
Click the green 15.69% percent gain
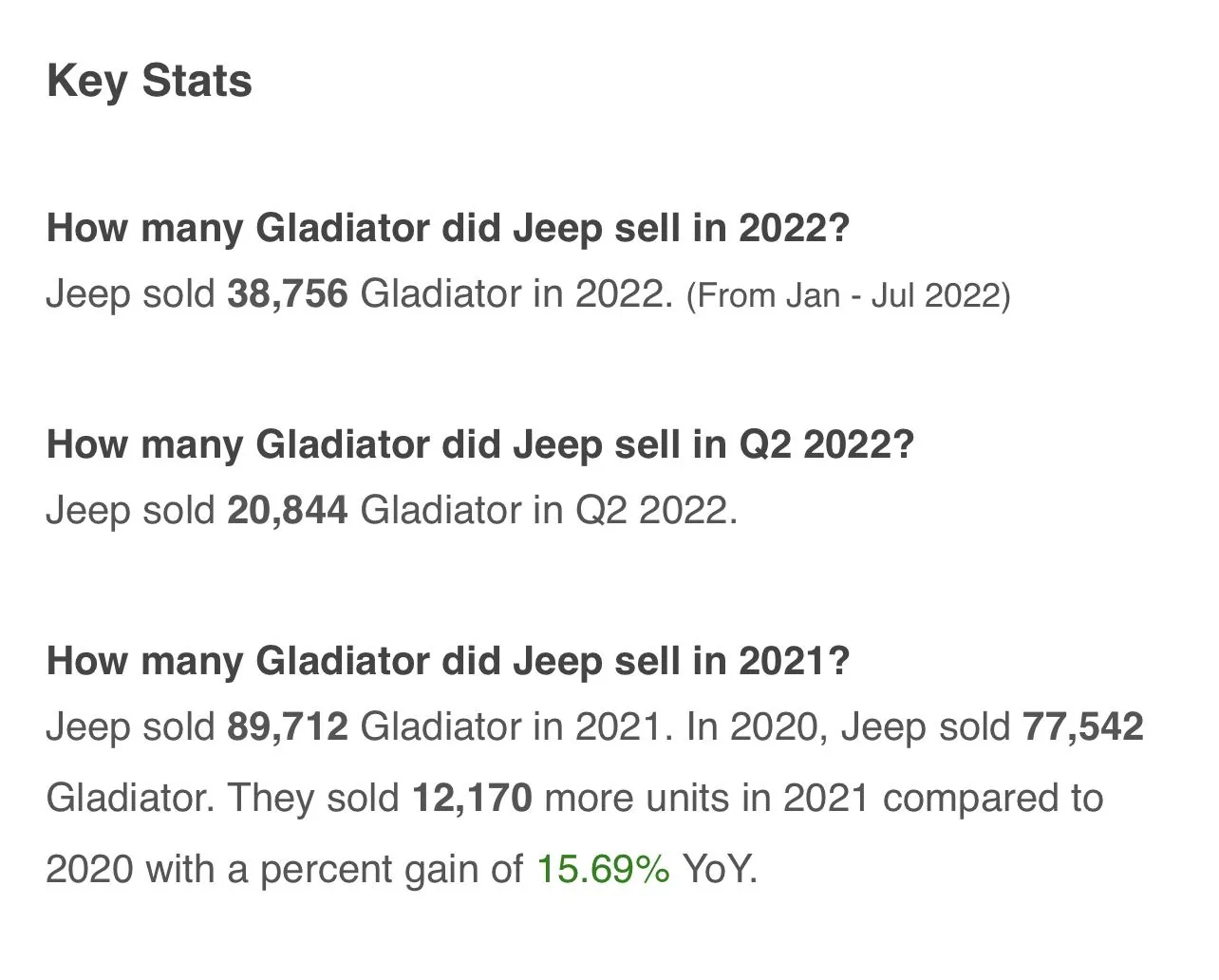[604, 869]
